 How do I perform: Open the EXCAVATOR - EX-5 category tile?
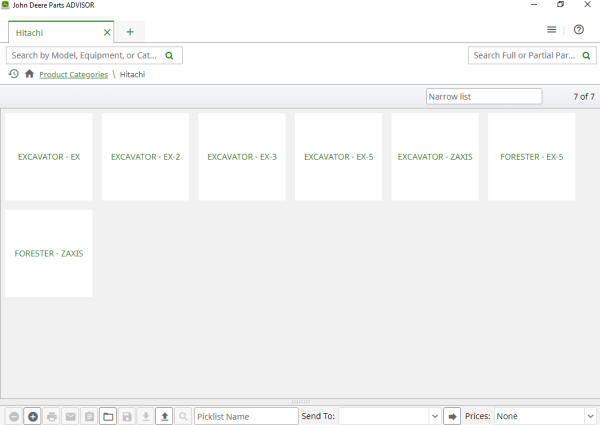coord(338,157)
